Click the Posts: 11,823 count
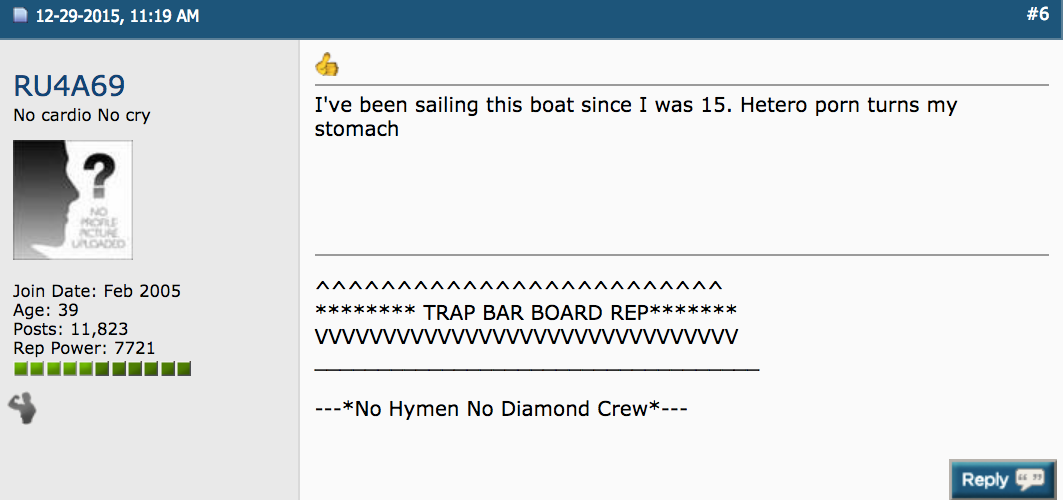The height and width of the screenshot is (500, 1063). pos(71,329)
